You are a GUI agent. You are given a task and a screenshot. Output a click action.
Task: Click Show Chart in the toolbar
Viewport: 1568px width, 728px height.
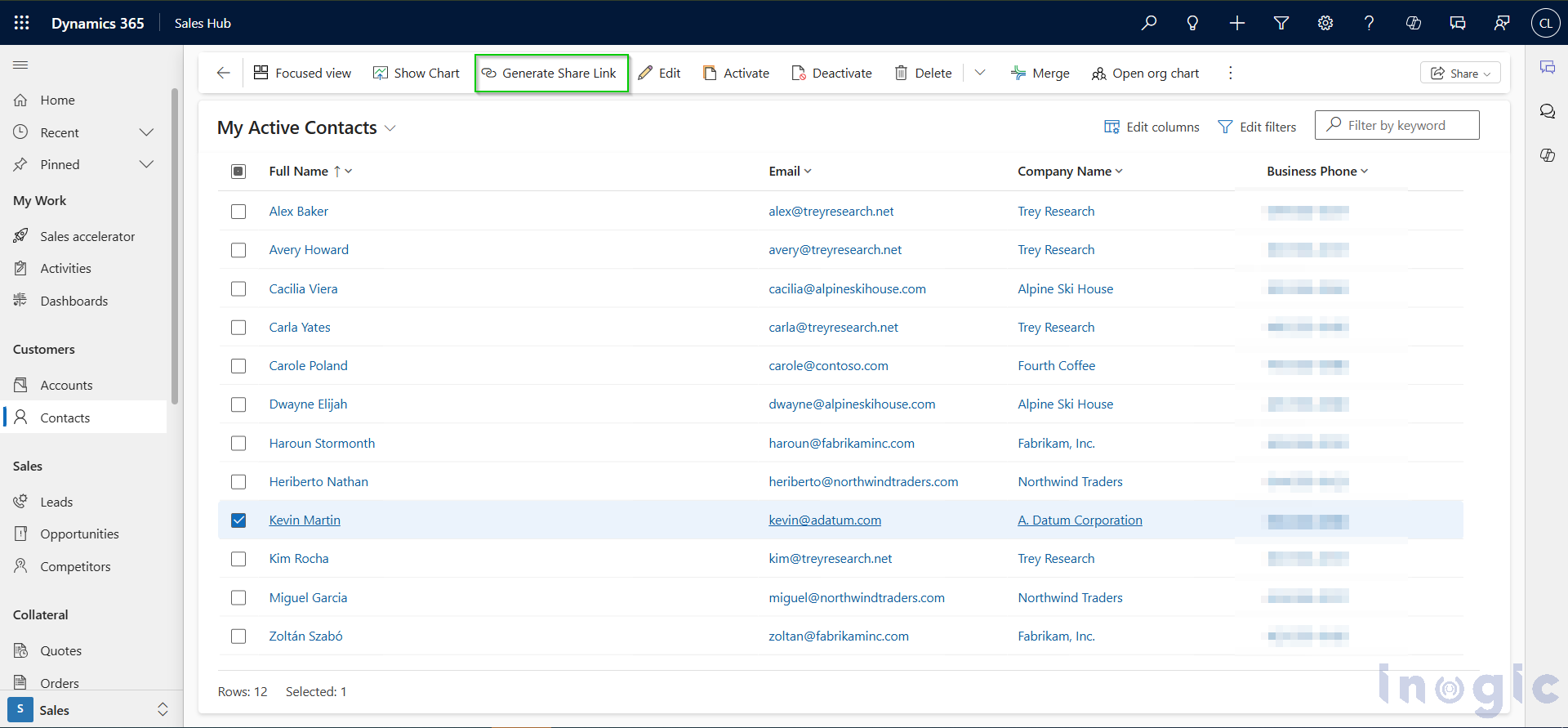(416, 73)
